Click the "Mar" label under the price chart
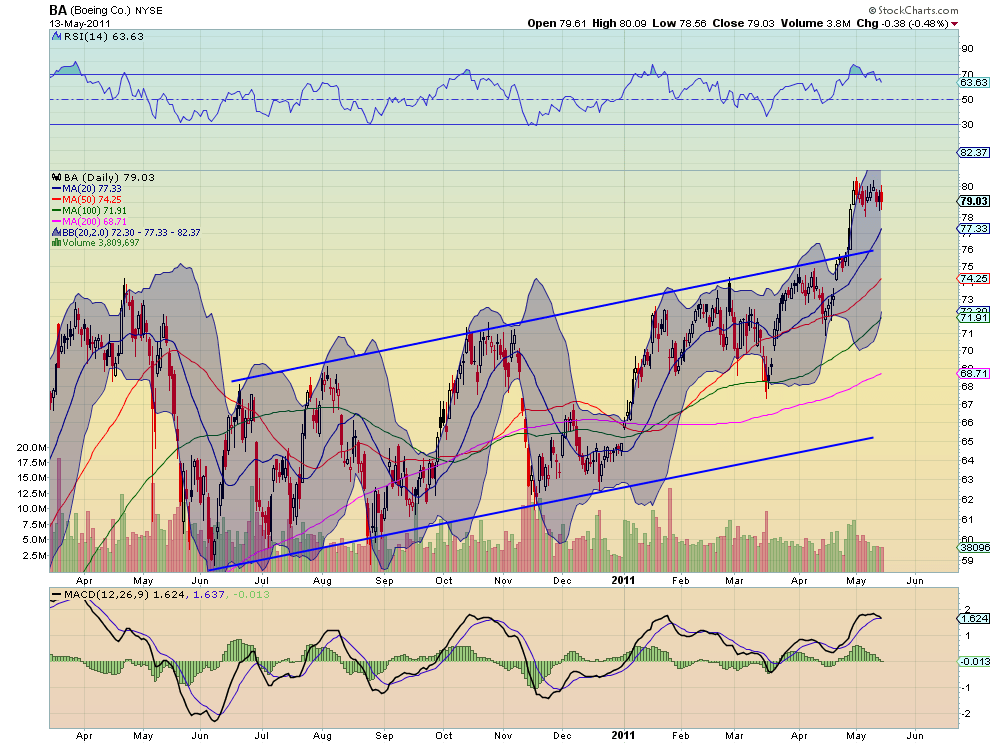This screenshot has width=990, height=744. (734, 580)
